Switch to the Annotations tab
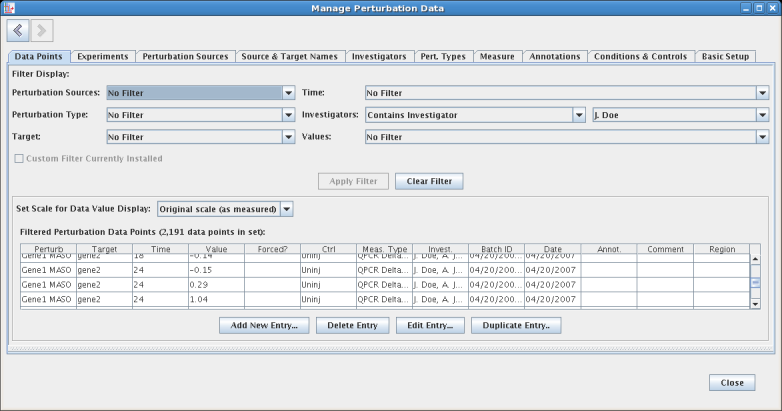 [554, 57]
